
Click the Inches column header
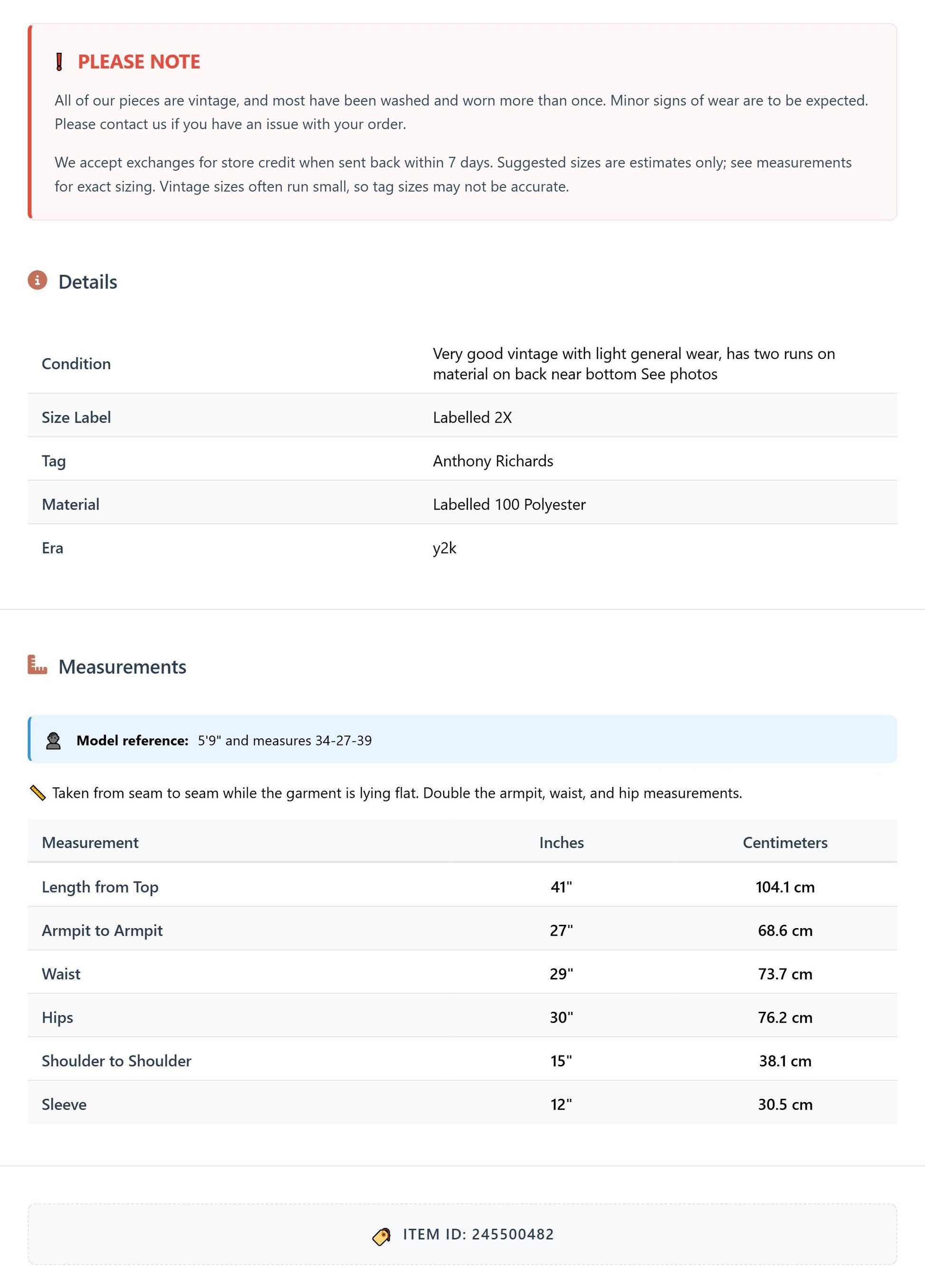coord(561,842)
